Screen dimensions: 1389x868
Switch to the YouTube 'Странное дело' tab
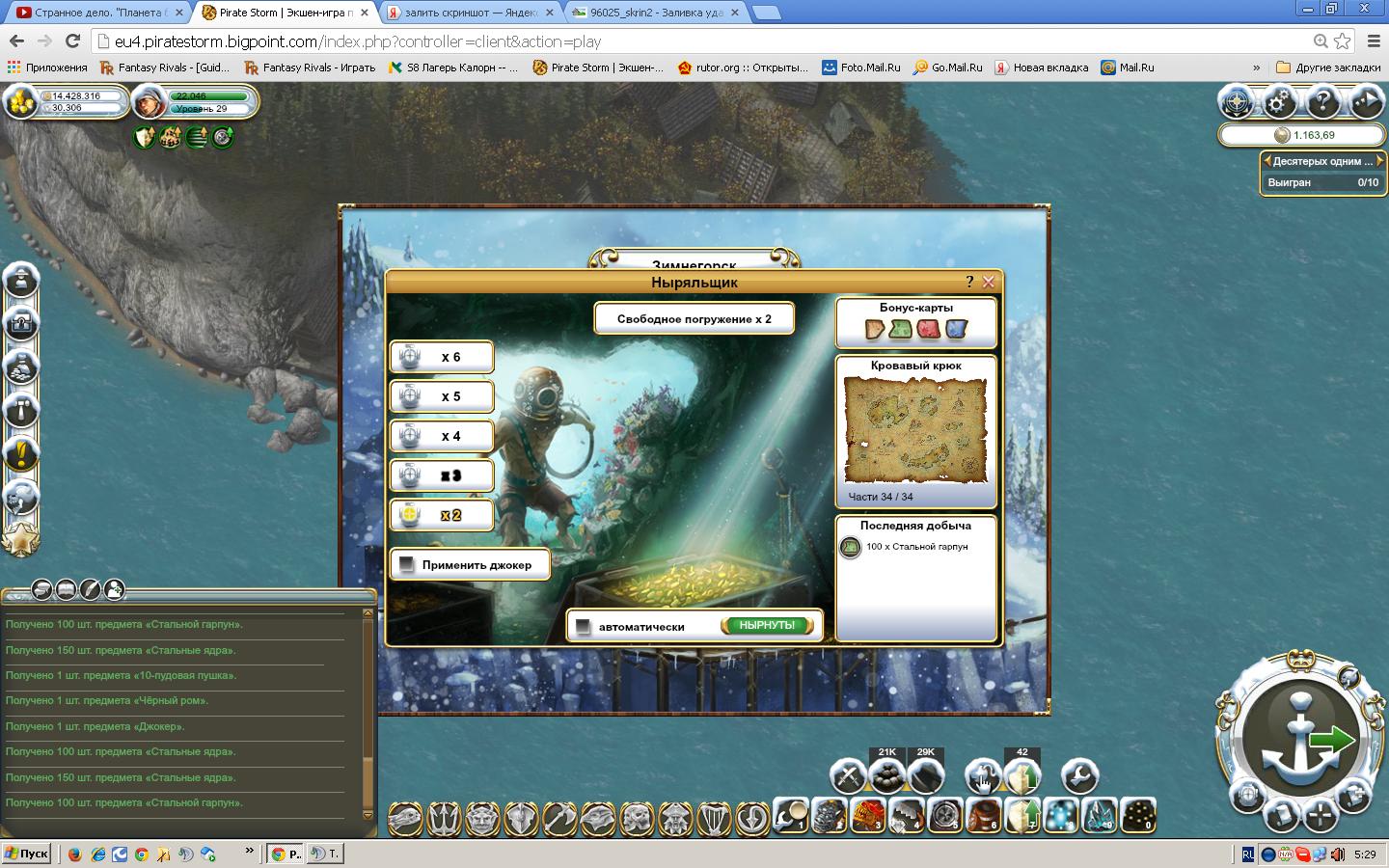click(x=99, y=13)
